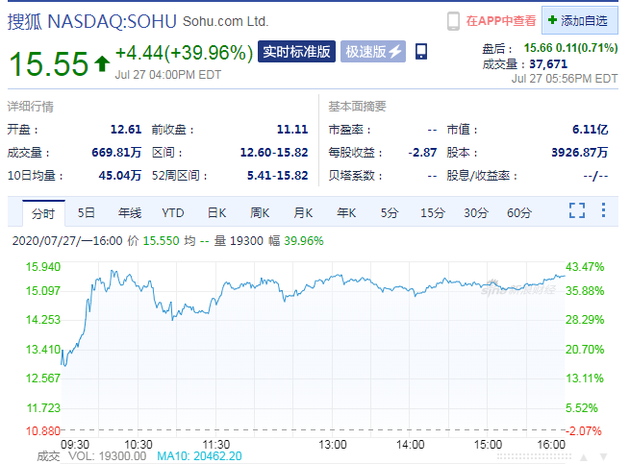Click the VOL: 19300.00 label
This screenshot has width=630, height=464.
click(x=107, y=456)
